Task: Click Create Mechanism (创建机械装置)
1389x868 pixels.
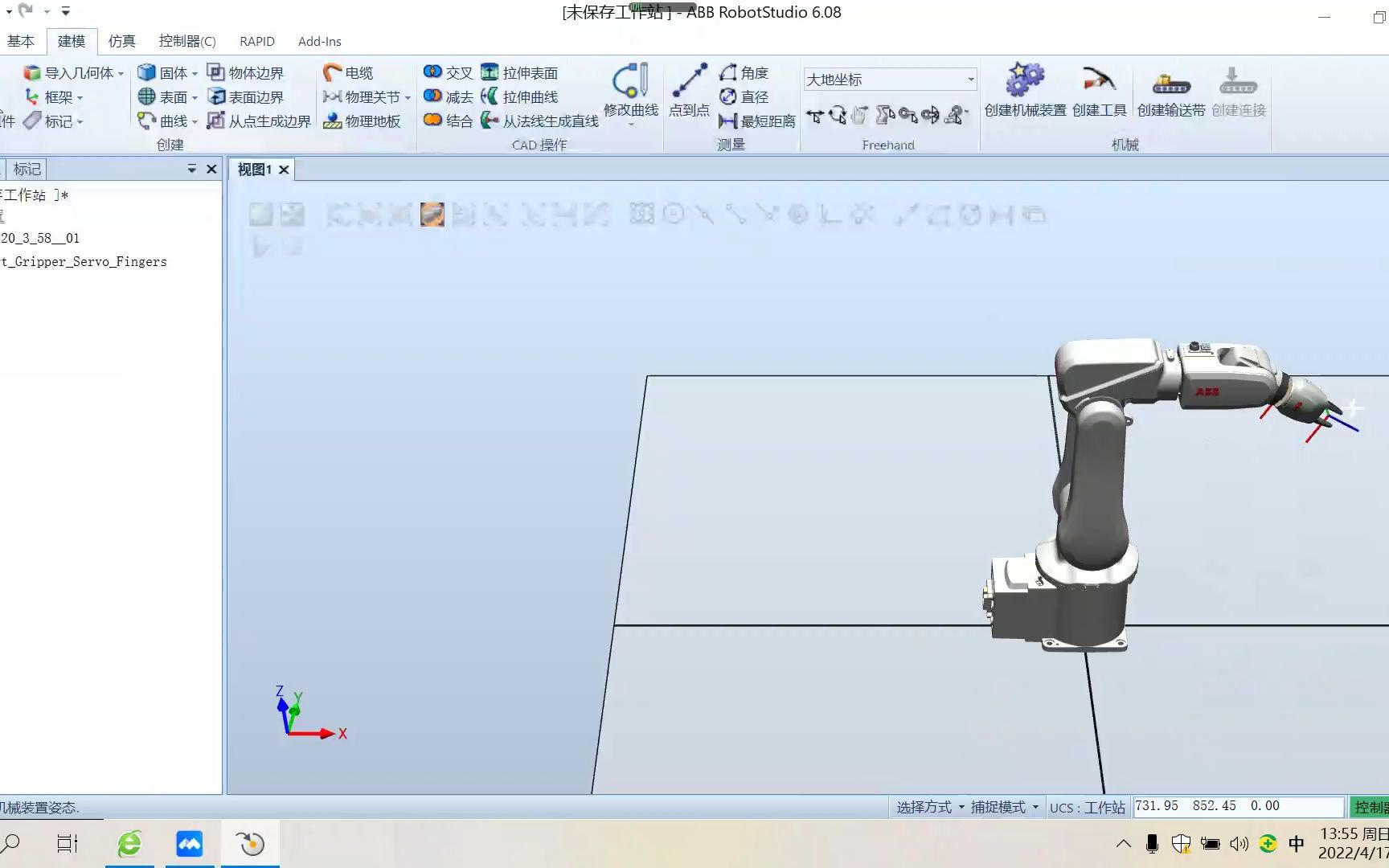Action: click(x=1025, y=91)
